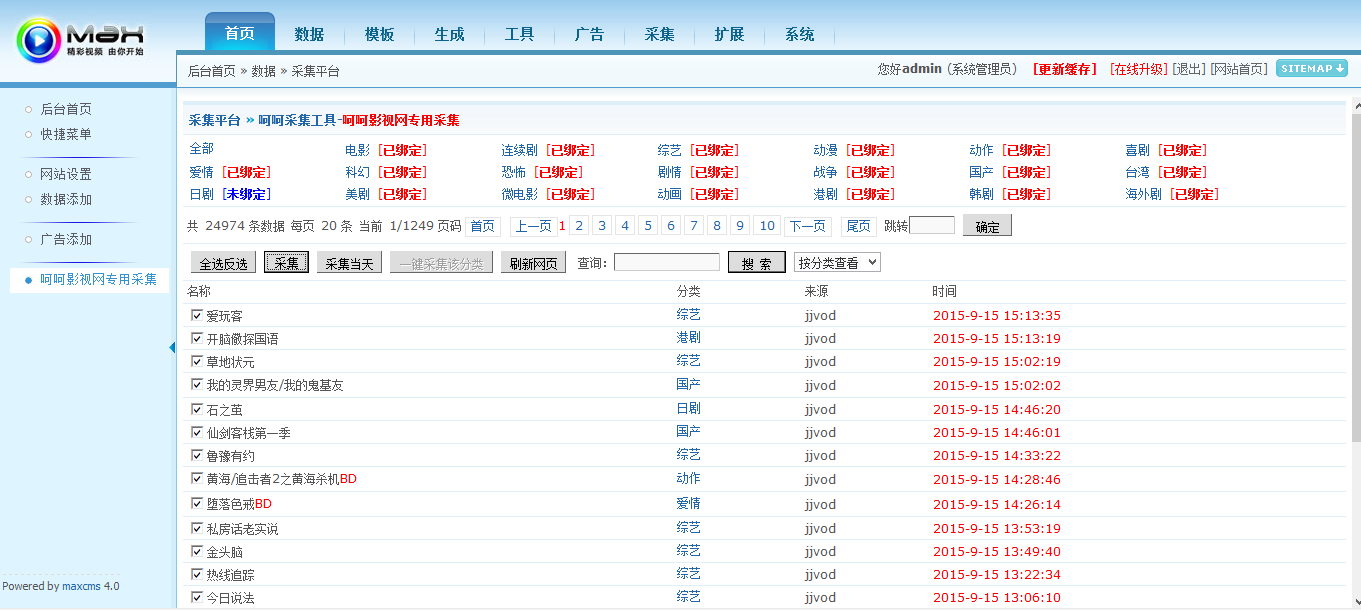
Task: Go to the last page via 尾页
Action: pyautogui.click(x=858, y=225)
